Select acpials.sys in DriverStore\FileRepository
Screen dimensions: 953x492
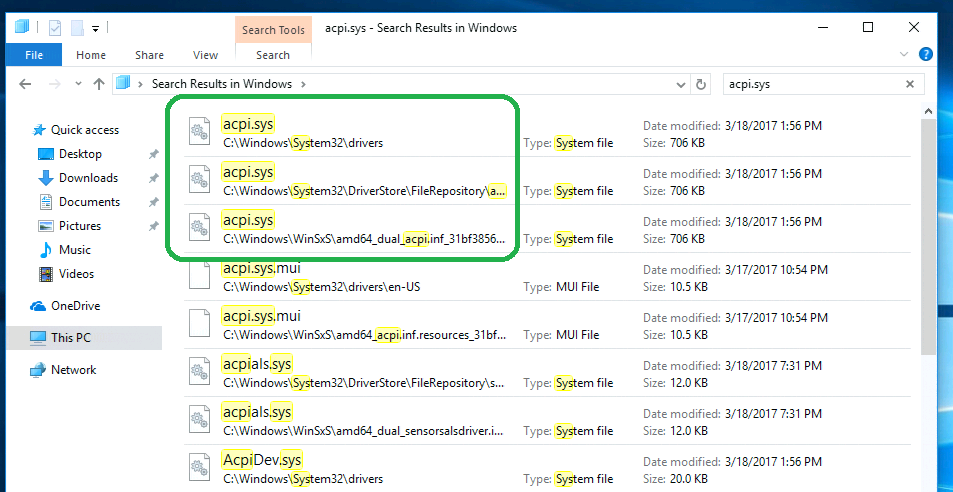pos(547,373)
